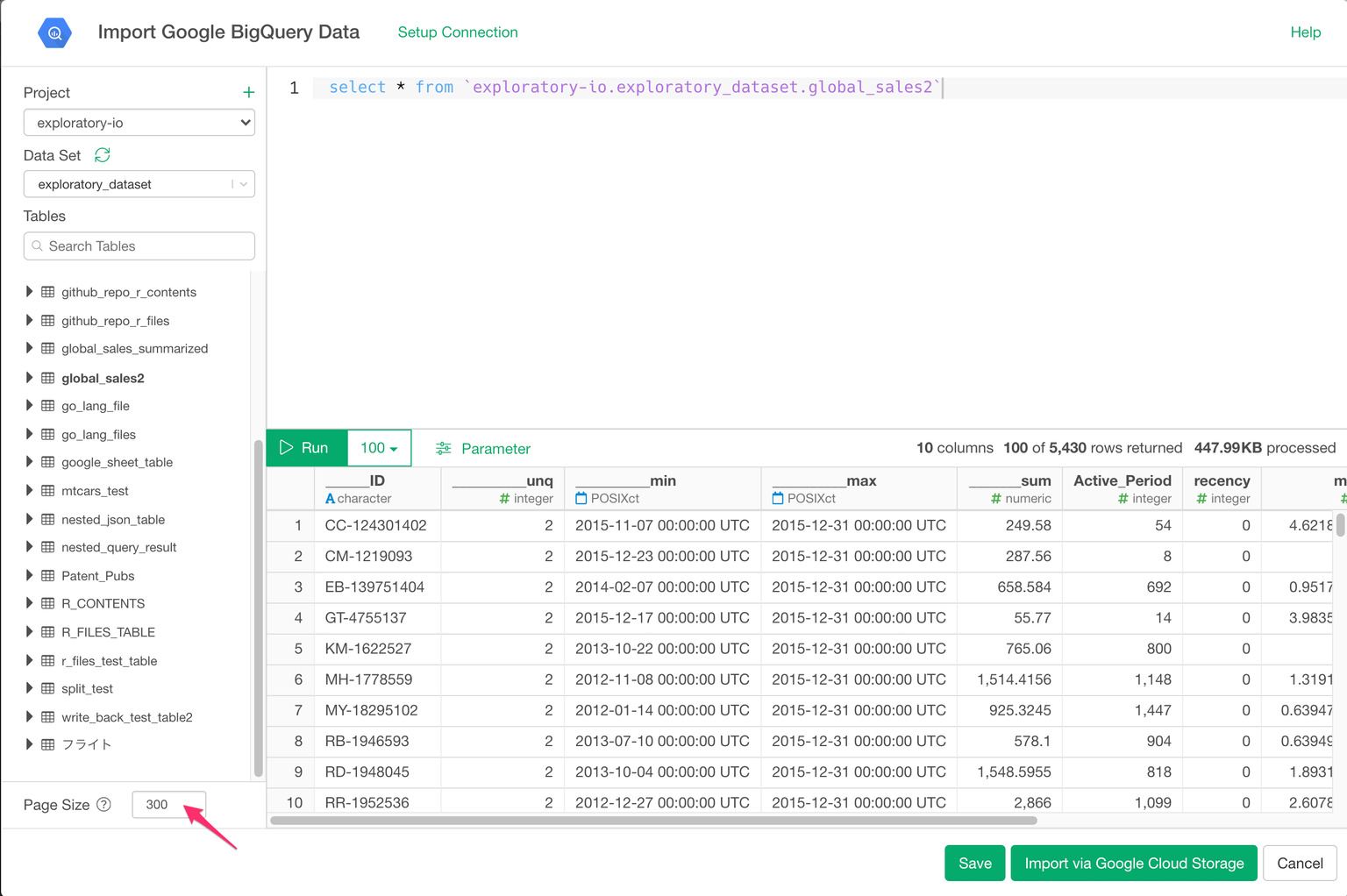Open the 100 row limit dropdown
Viewport: 1347px width, 896px height.
tap(379, 448)
